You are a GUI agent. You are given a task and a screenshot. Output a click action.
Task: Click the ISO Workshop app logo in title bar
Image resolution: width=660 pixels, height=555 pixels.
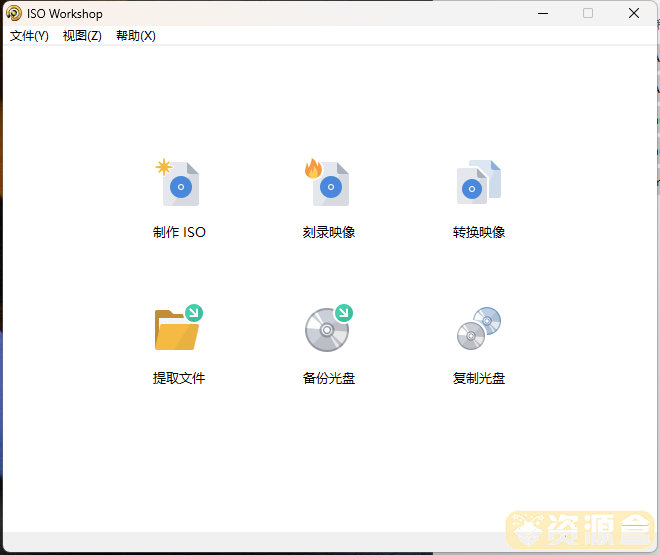pos(14,13)
